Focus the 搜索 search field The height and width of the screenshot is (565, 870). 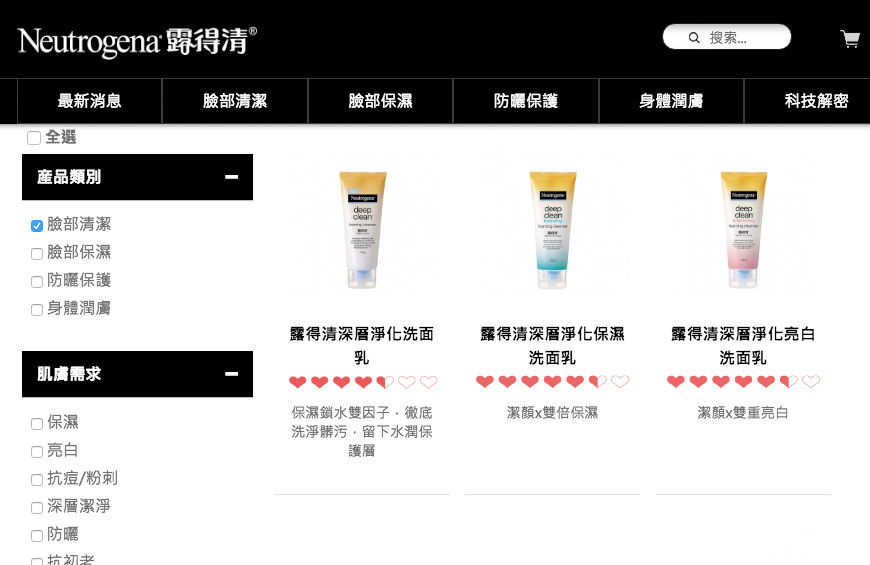(x=727, y=37)
